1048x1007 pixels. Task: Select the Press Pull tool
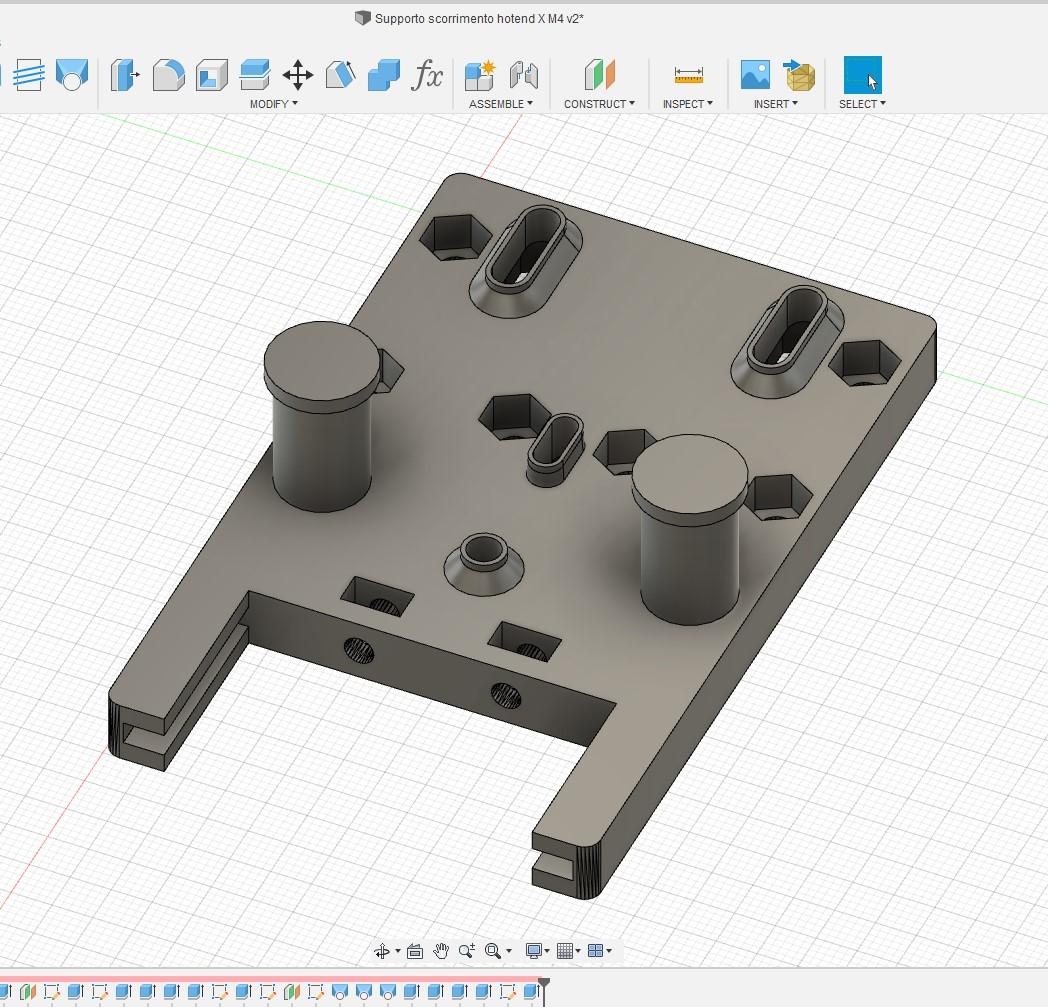point(125,75)
